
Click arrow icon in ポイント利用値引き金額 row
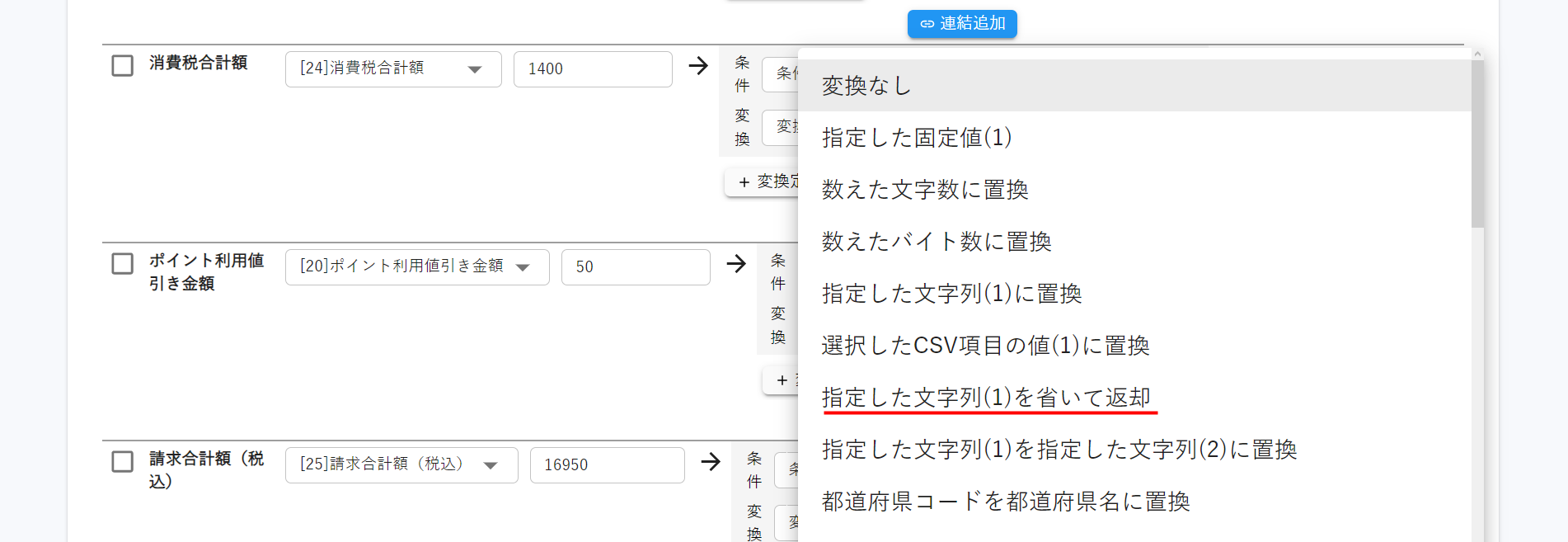(x=736, y=264)
